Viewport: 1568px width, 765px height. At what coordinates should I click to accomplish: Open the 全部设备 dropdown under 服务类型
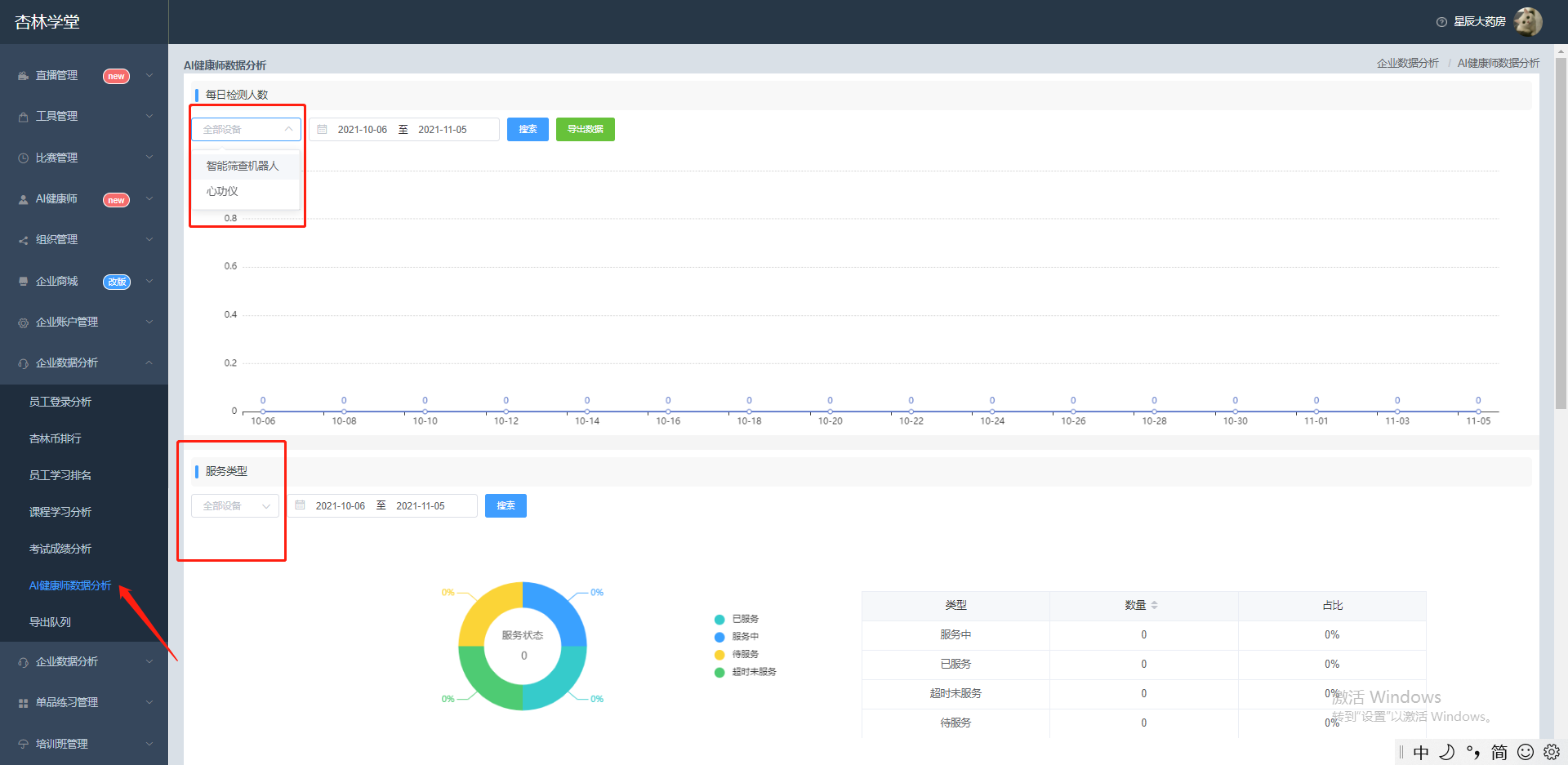(x=235, y=506)
